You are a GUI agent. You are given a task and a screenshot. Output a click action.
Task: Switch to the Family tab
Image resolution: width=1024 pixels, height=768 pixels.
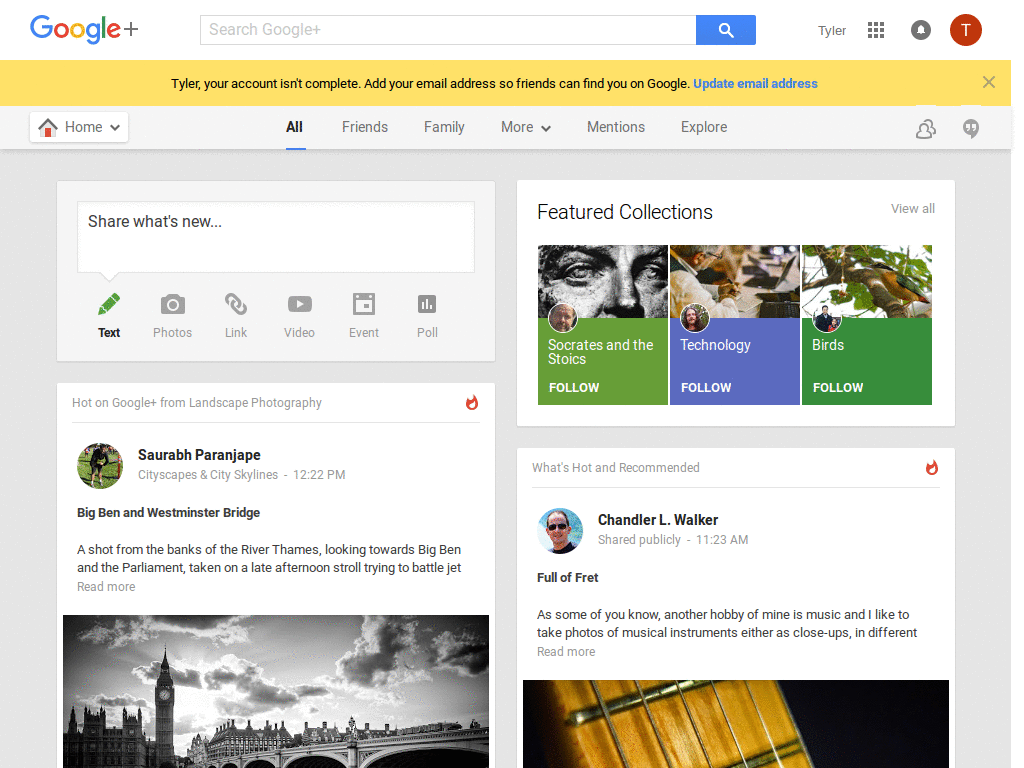[x=444, y=127]
